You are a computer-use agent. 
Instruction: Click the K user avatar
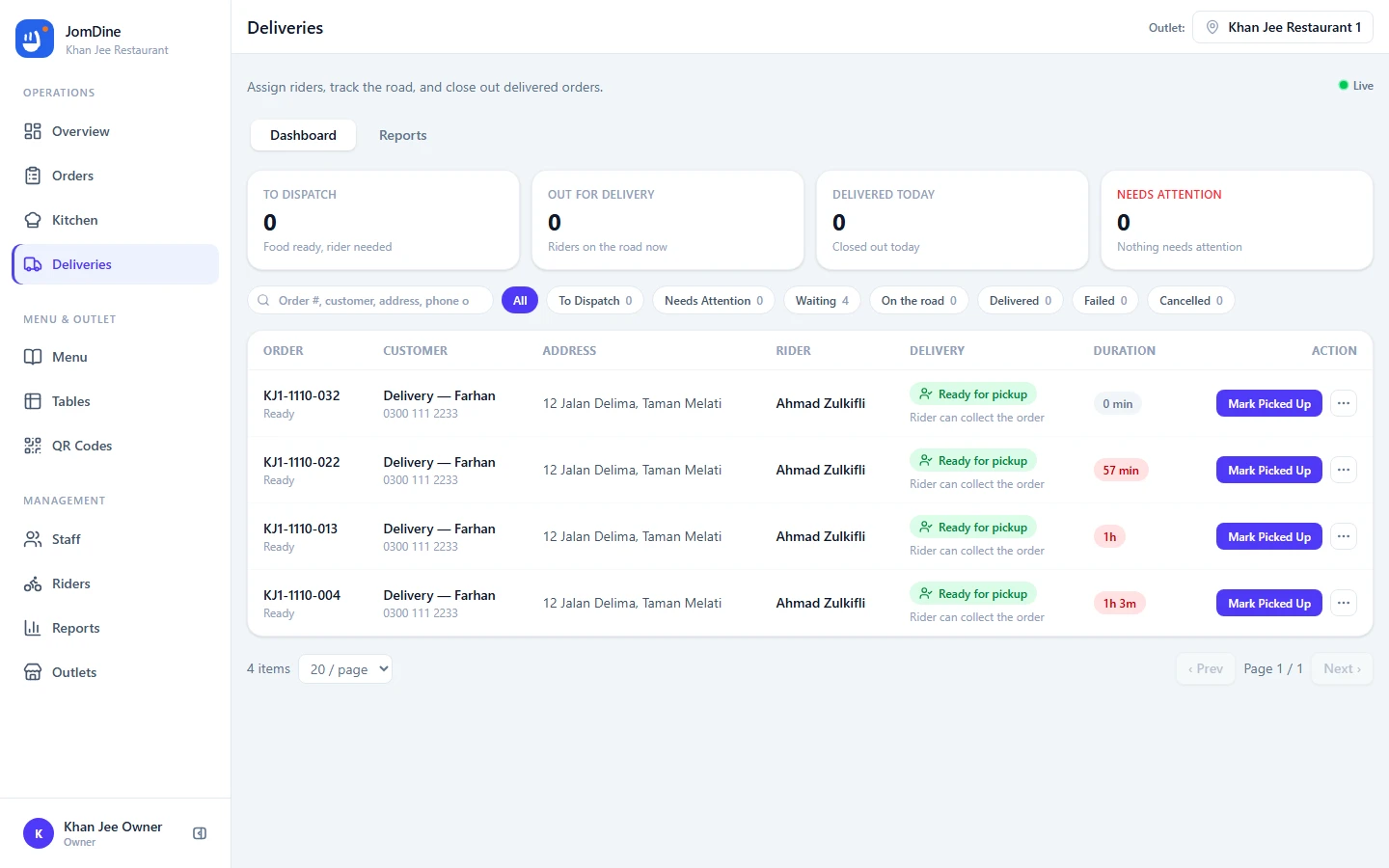click(x=39, y=833)
